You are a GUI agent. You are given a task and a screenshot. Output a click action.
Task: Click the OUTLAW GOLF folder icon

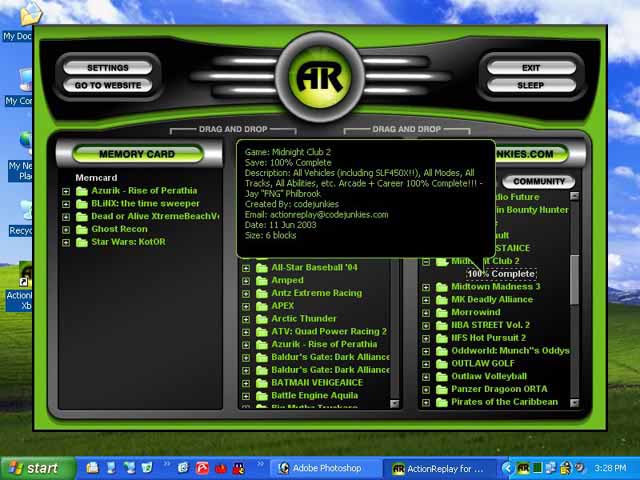tap(442, 364)
